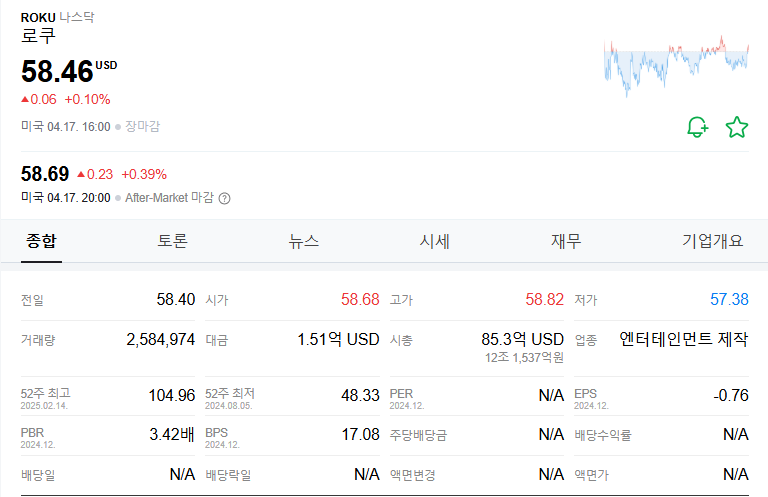Click the 52-week low value 48.33
Viewport: 768px width, 497px height.
360,395
